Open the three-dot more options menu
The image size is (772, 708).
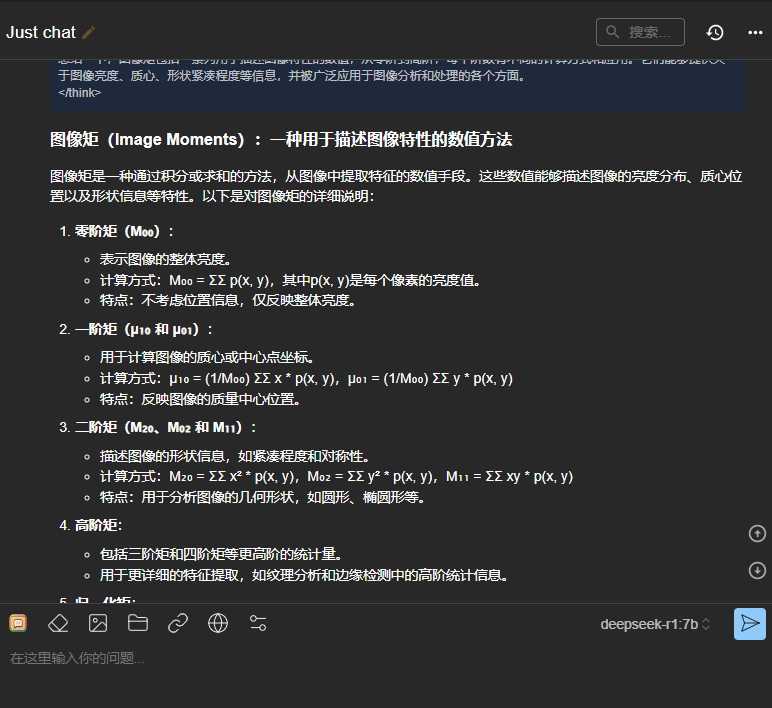tap(755, 32)
